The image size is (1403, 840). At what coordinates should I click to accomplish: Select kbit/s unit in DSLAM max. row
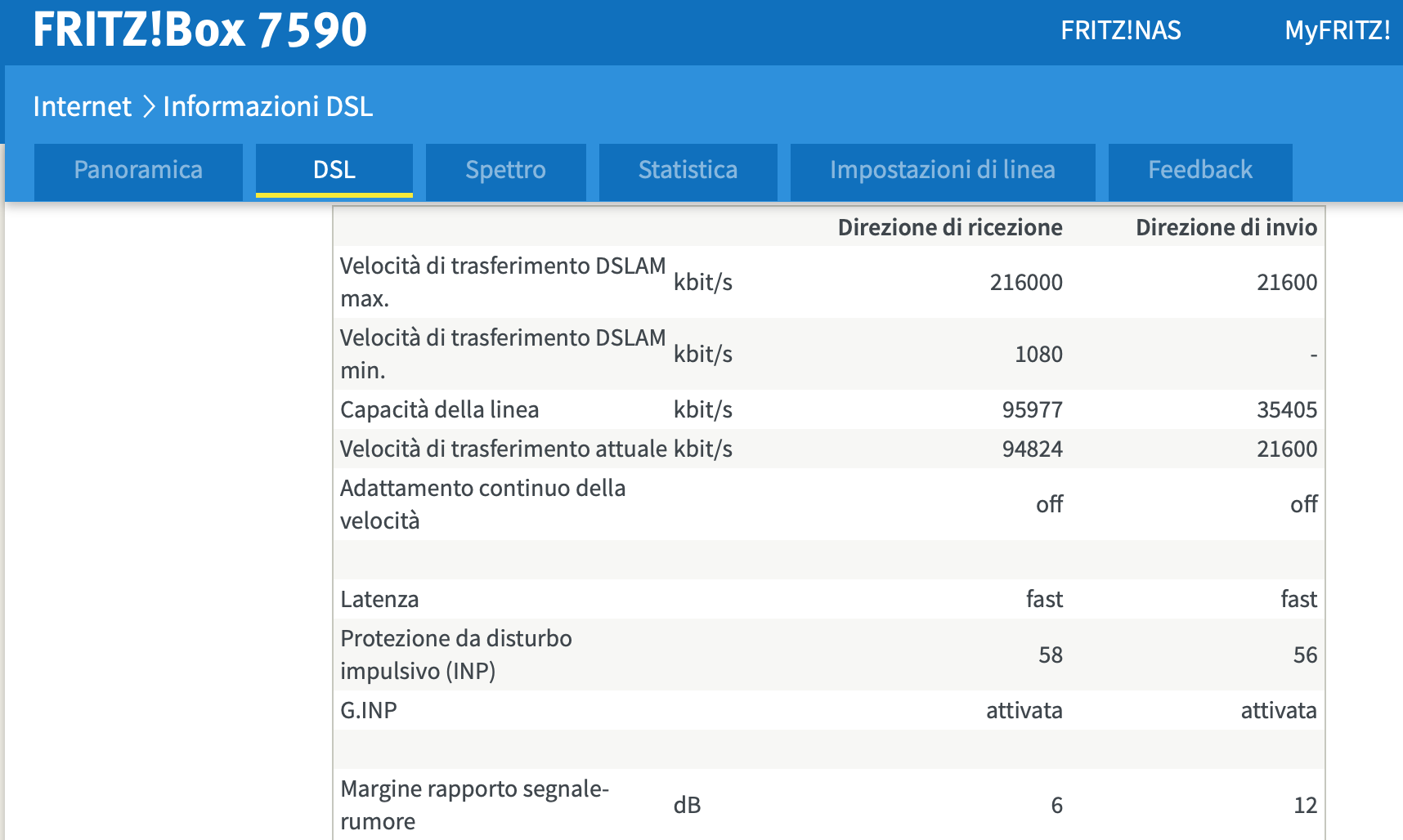pos(703,283)
